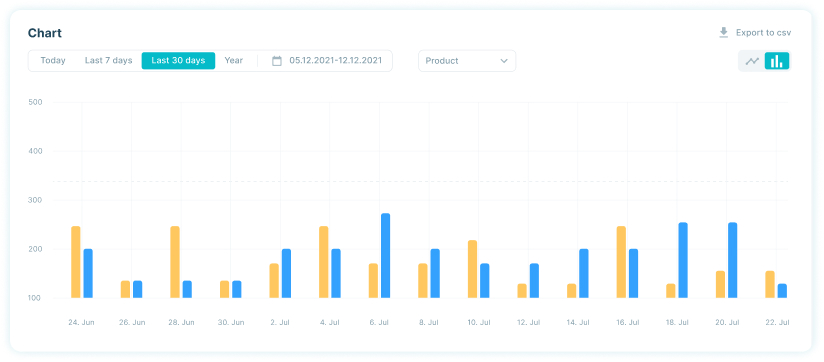Click the orange bar for 12. Jul
The height and width of the screenshot is (362, 824).
pos(522,291)
